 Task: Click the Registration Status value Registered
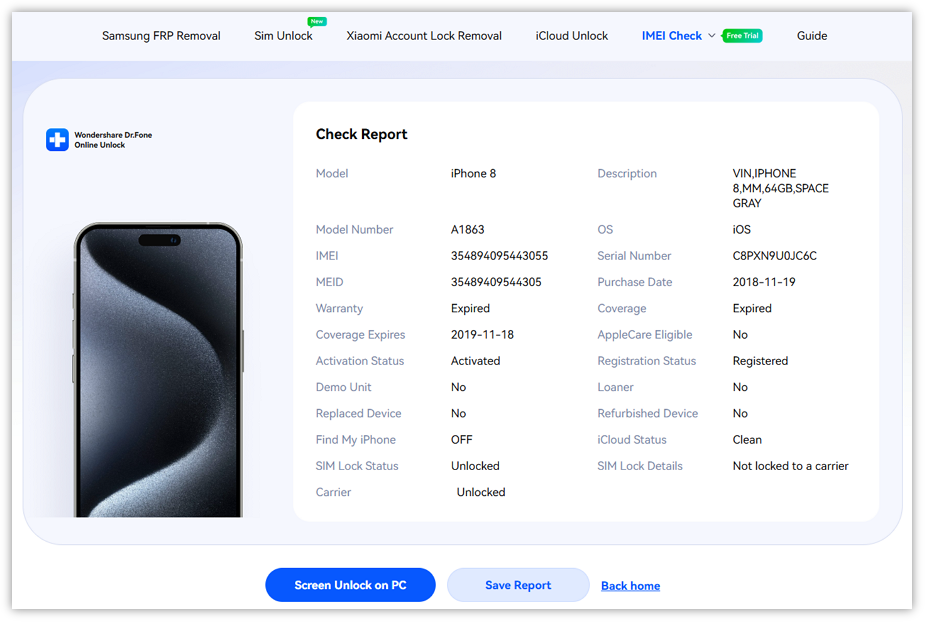coord(760,361)
